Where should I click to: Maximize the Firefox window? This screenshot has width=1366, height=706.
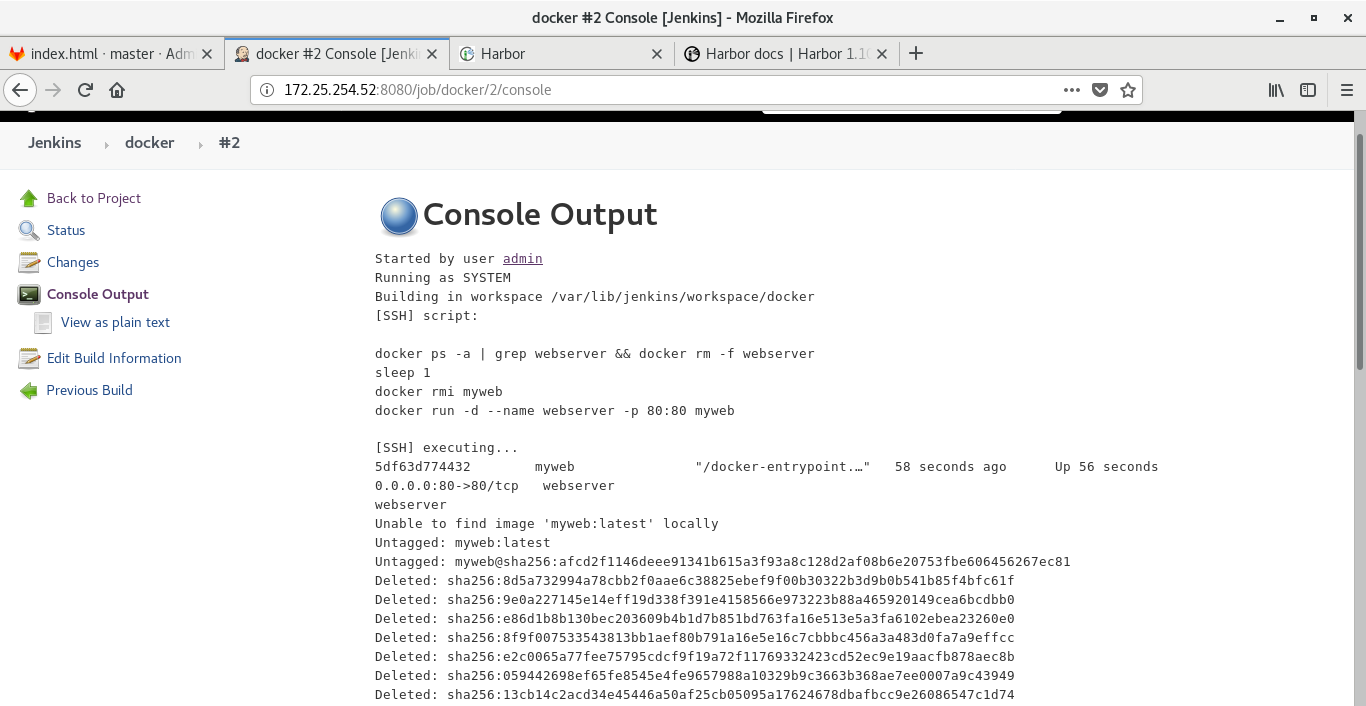pos(1314,18)
